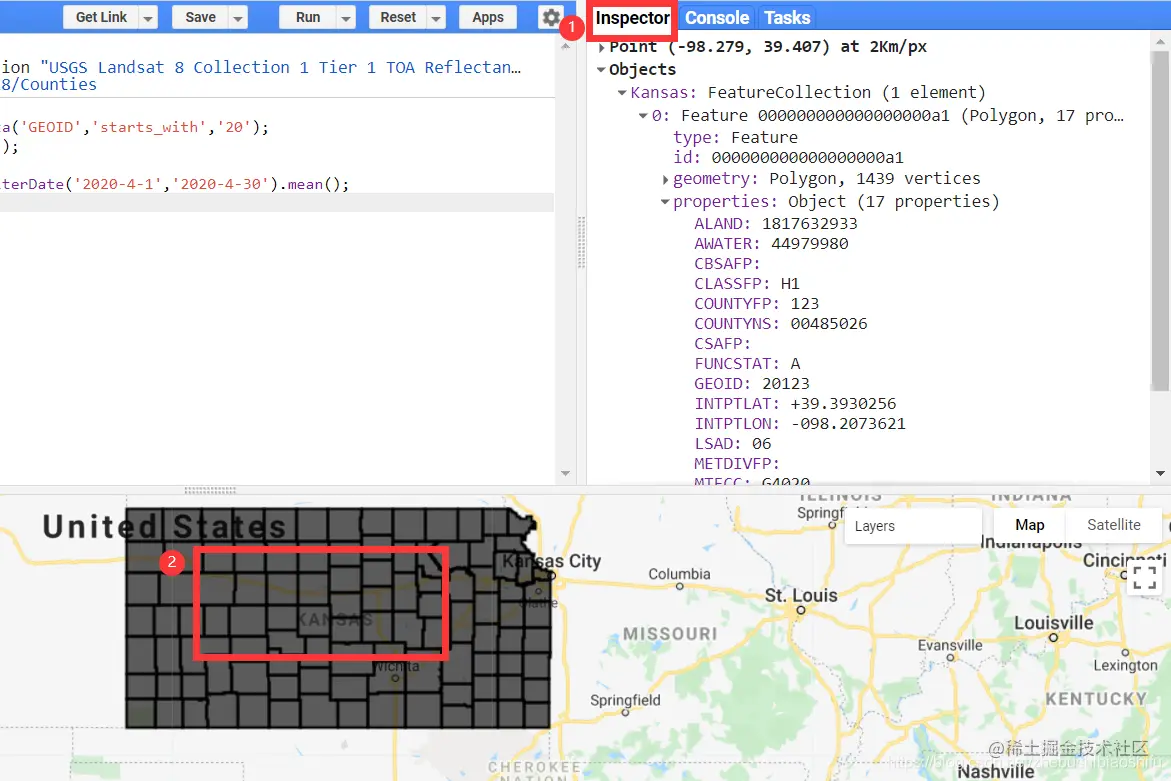
Task: Click the COUNTYFP: 123 property
Action: (756, 304)
